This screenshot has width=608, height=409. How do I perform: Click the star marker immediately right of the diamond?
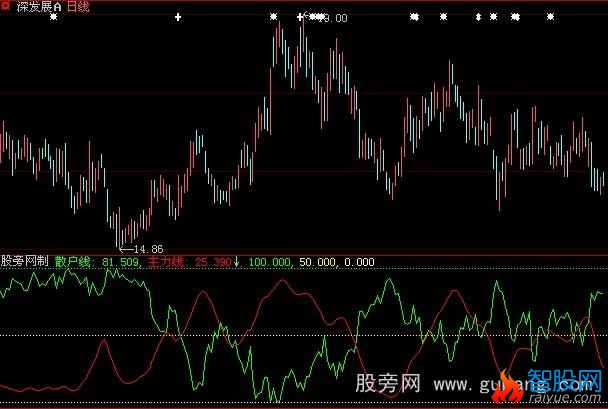click(493, 17)
